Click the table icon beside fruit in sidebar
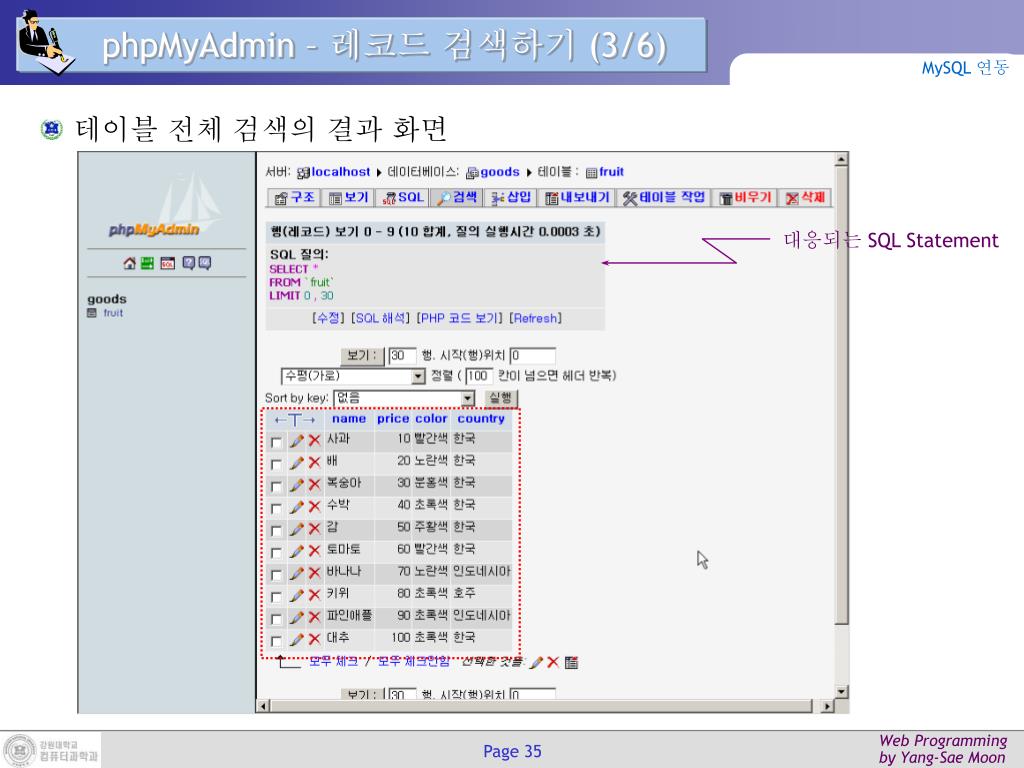The height and width of the screenshot is (768, 1024). (x=92, y=313)
